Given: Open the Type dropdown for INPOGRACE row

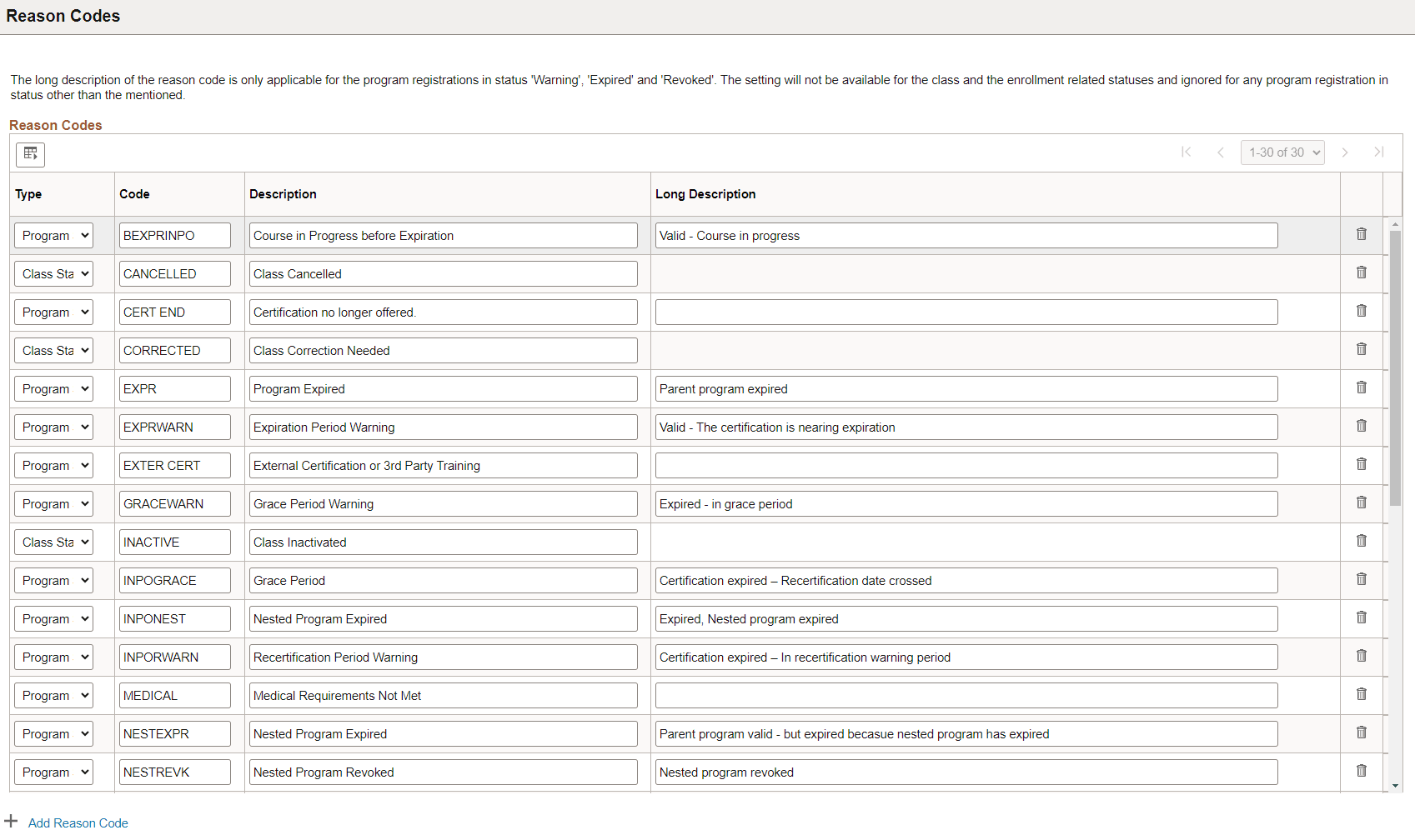Looking at the screenshot, I should tap(53, 580).
